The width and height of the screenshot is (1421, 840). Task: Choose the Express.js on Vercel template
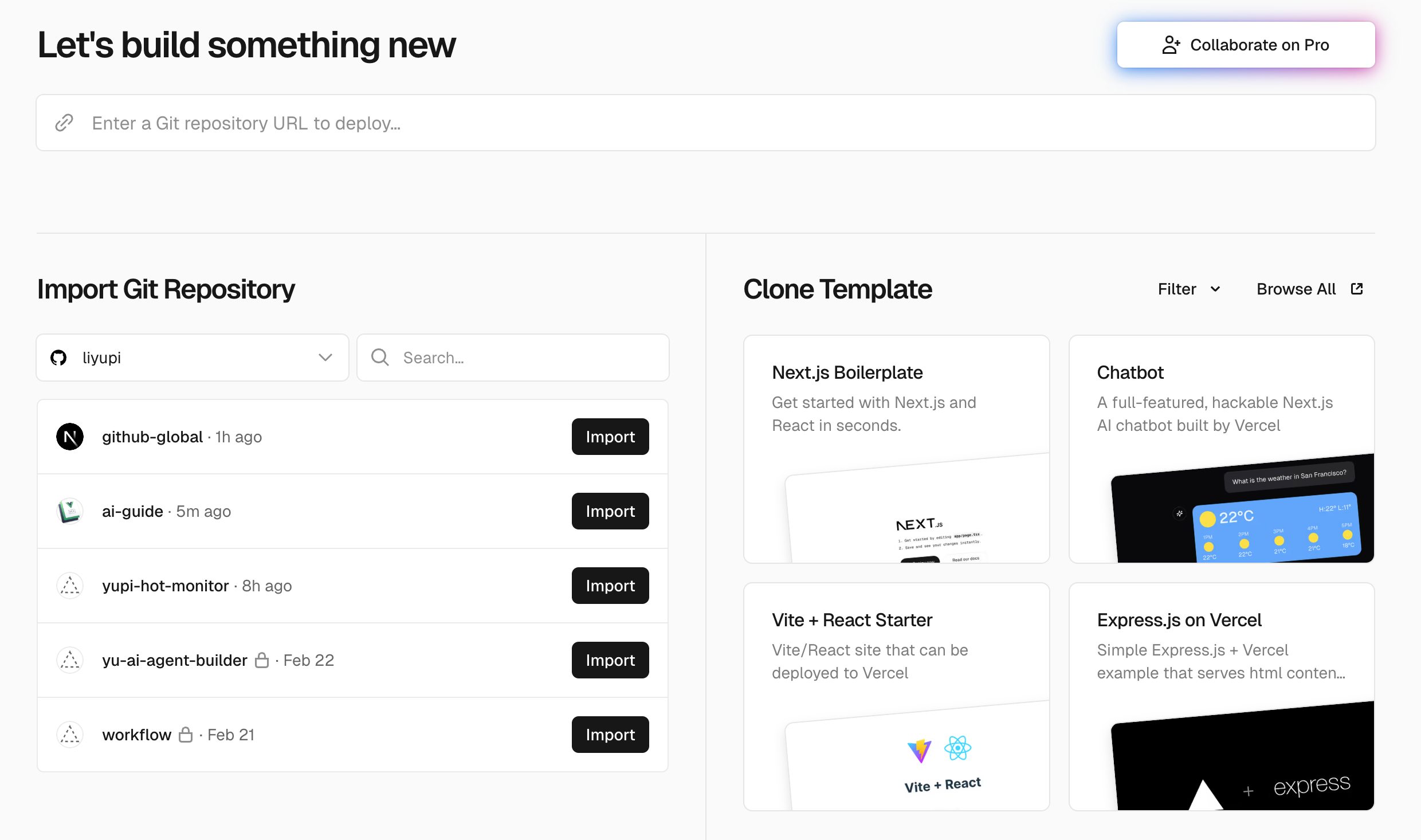coord(1222,697)
